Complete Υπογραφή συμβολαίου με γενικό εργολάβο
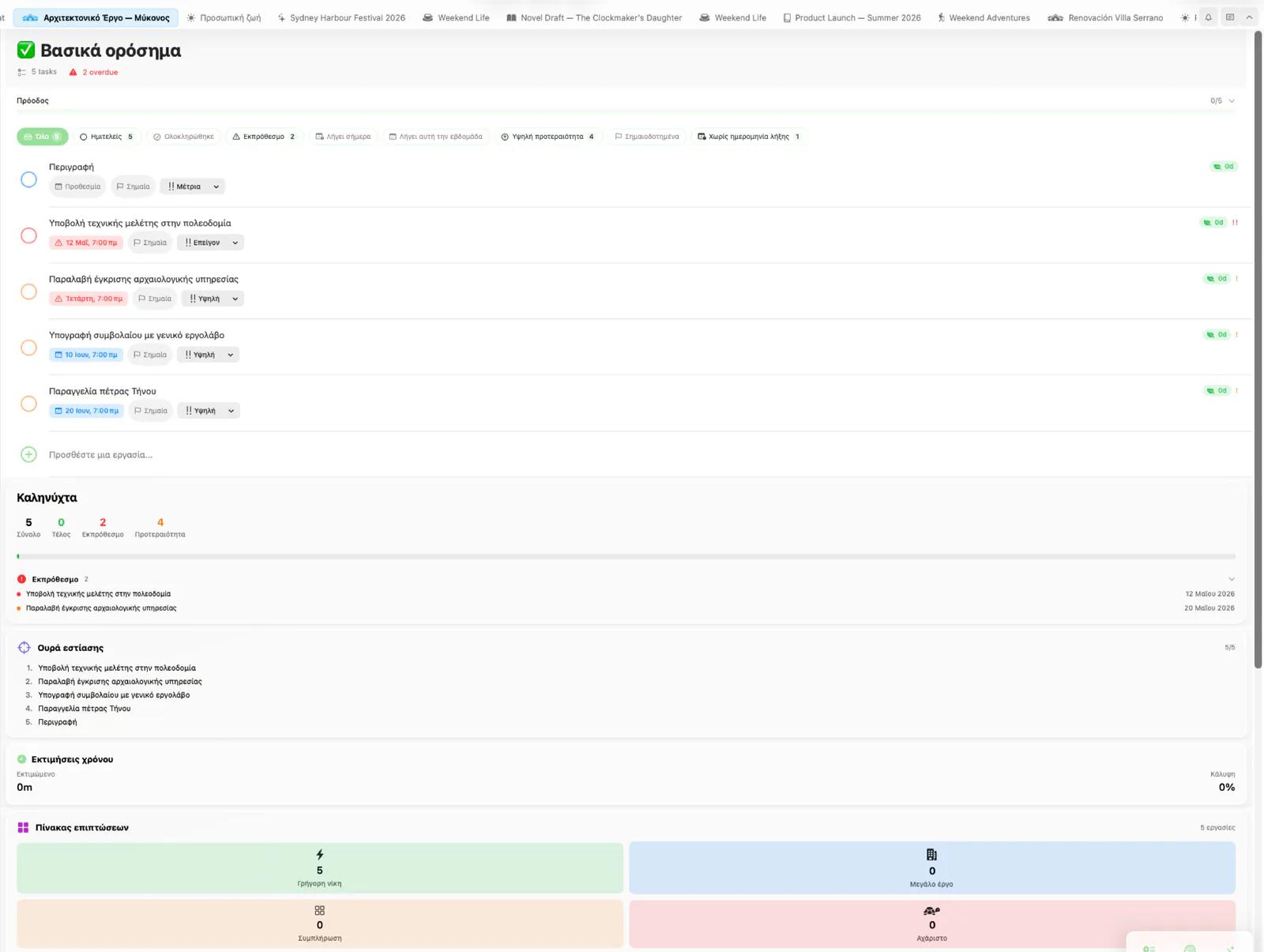1264x952 pixels. coord(28,348)
